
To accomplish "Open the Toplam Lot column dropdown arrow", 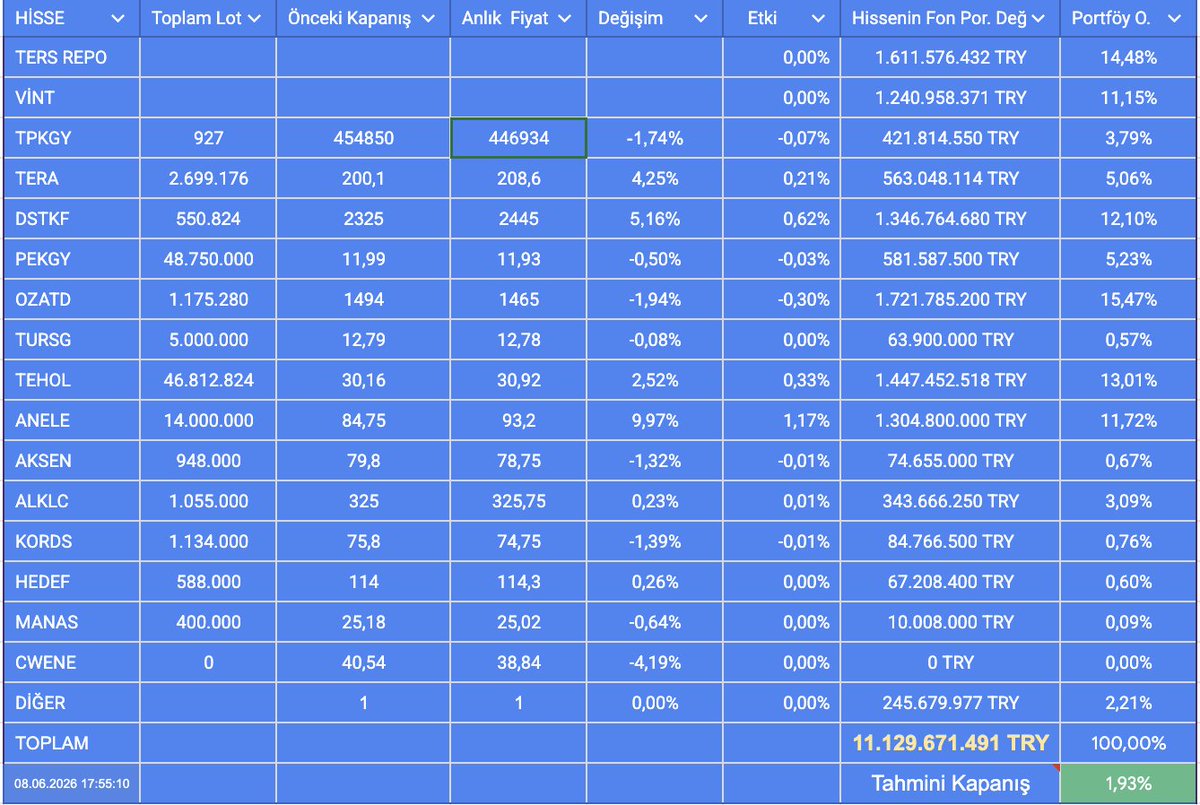I will (254, 19).
